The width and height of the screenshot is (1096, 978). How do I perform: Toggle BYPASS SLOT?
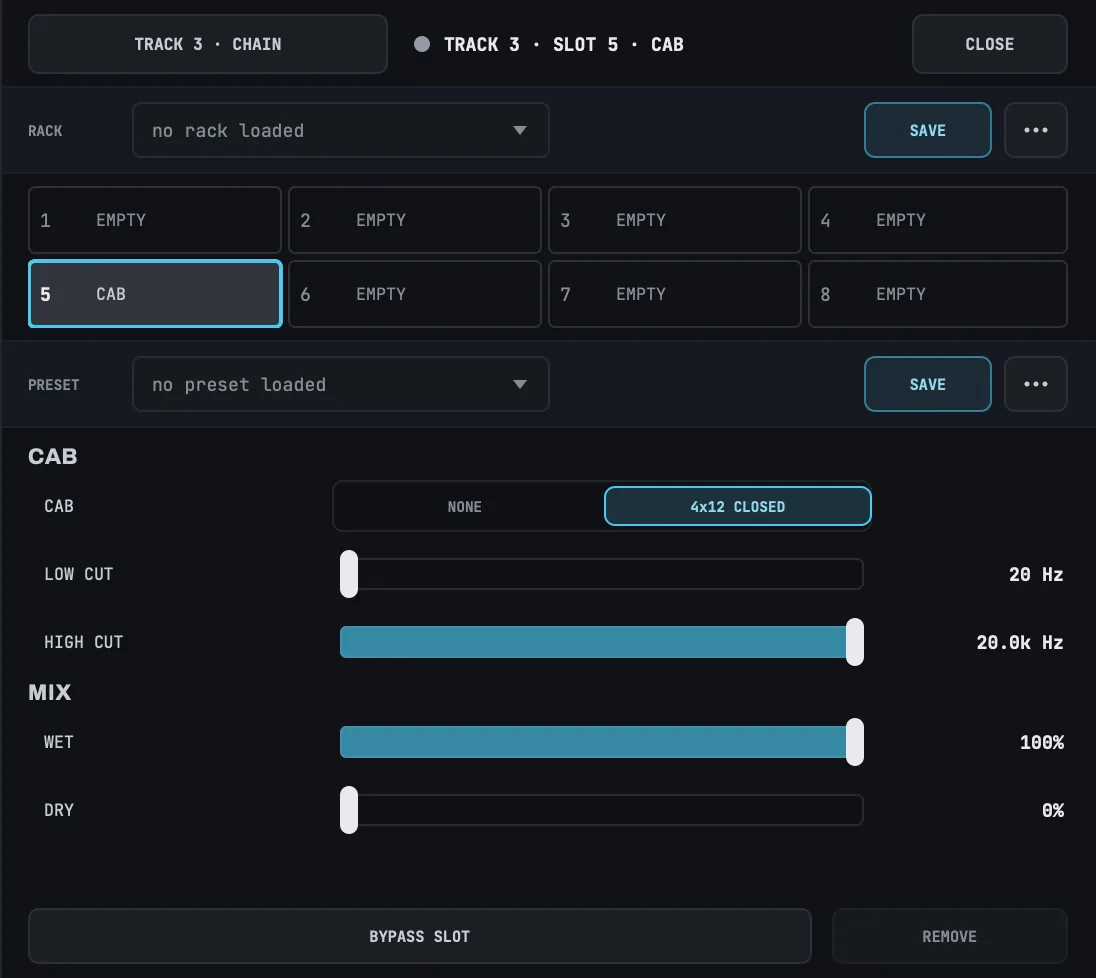coord(419,936)
